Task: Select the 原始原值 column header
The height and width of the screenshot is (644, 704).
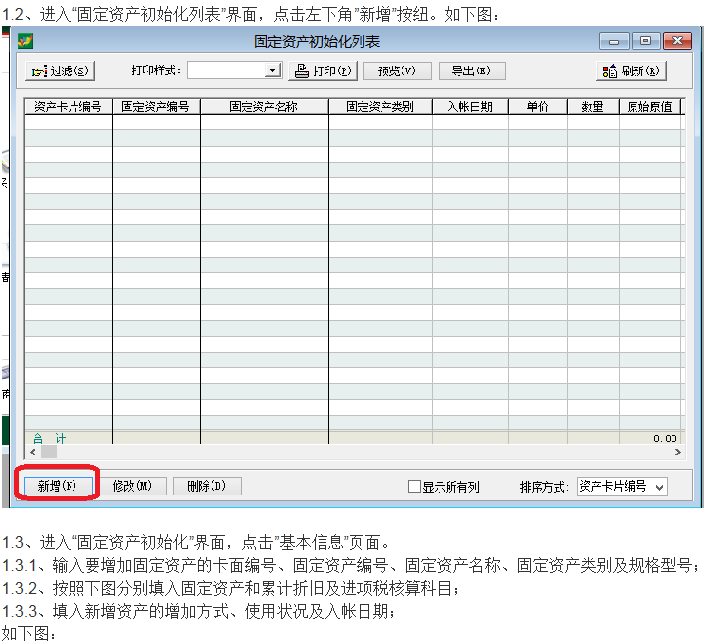Action: tap(650, 107)
